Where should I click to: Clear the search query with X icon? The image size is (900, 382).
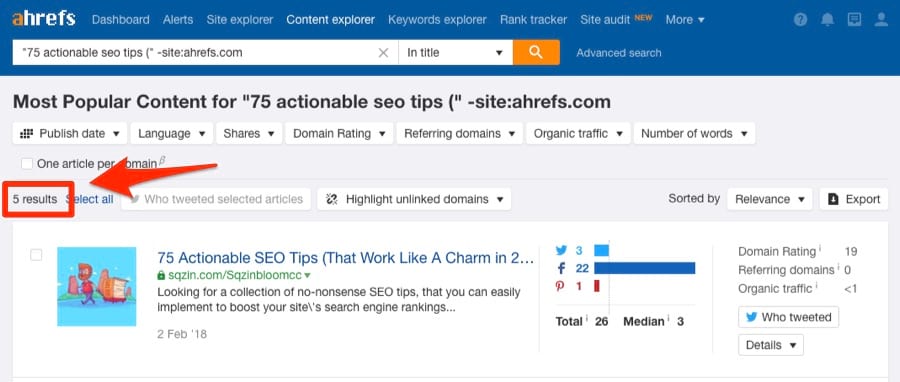pyautogui.click(x=383, y=53)
